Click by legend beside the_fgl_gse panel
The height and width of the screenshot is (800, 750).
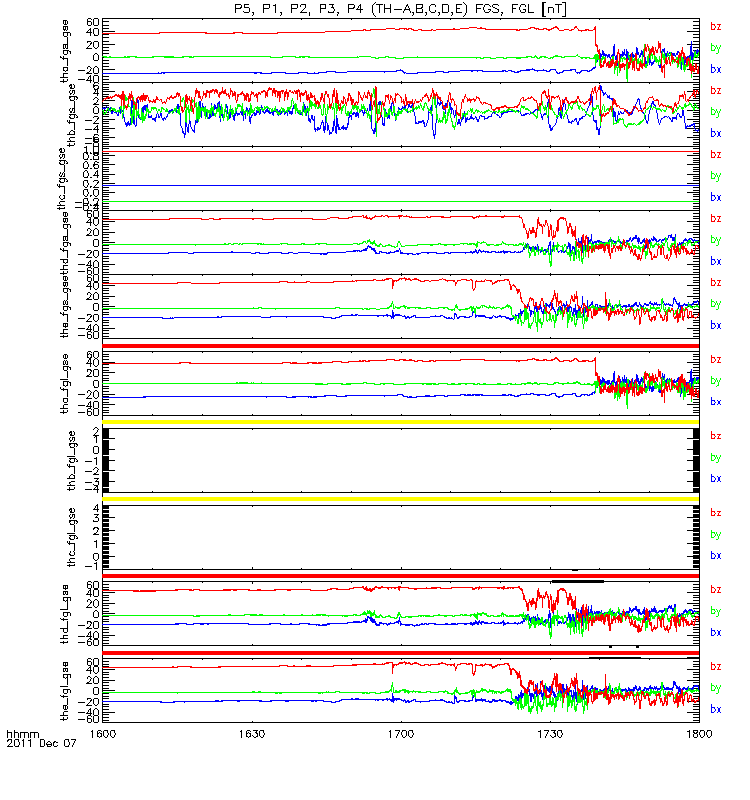(x=716, y=688)
